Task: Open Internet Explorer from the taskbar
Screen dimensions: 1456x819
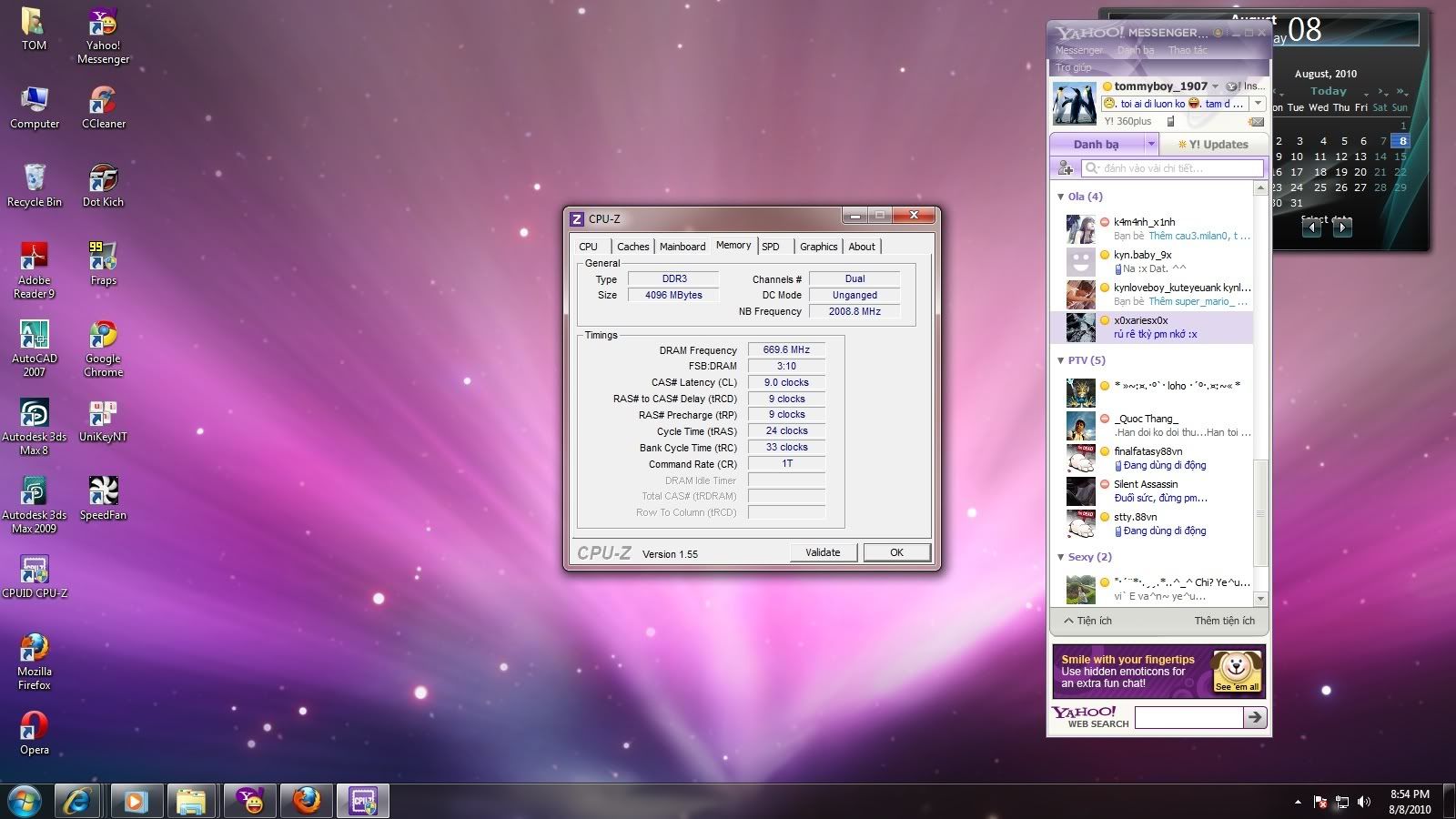Action: (78, 801)
